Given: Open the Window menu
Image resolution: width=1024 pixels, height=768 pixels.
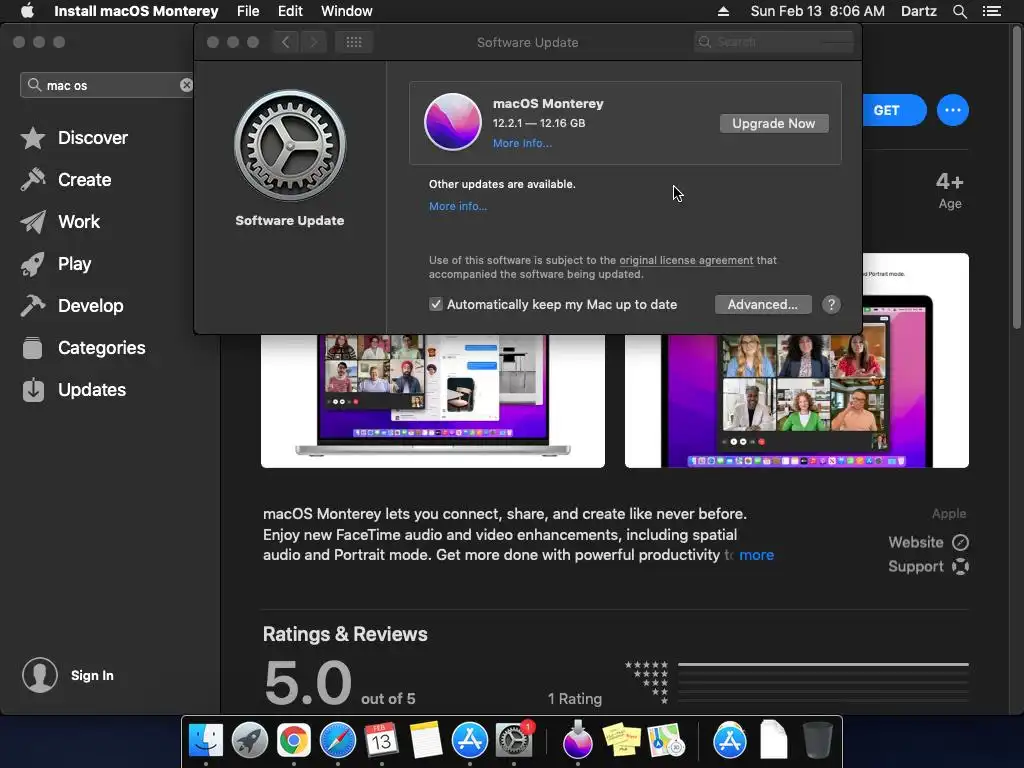Looking at the screenshot, I should [347, 11].
